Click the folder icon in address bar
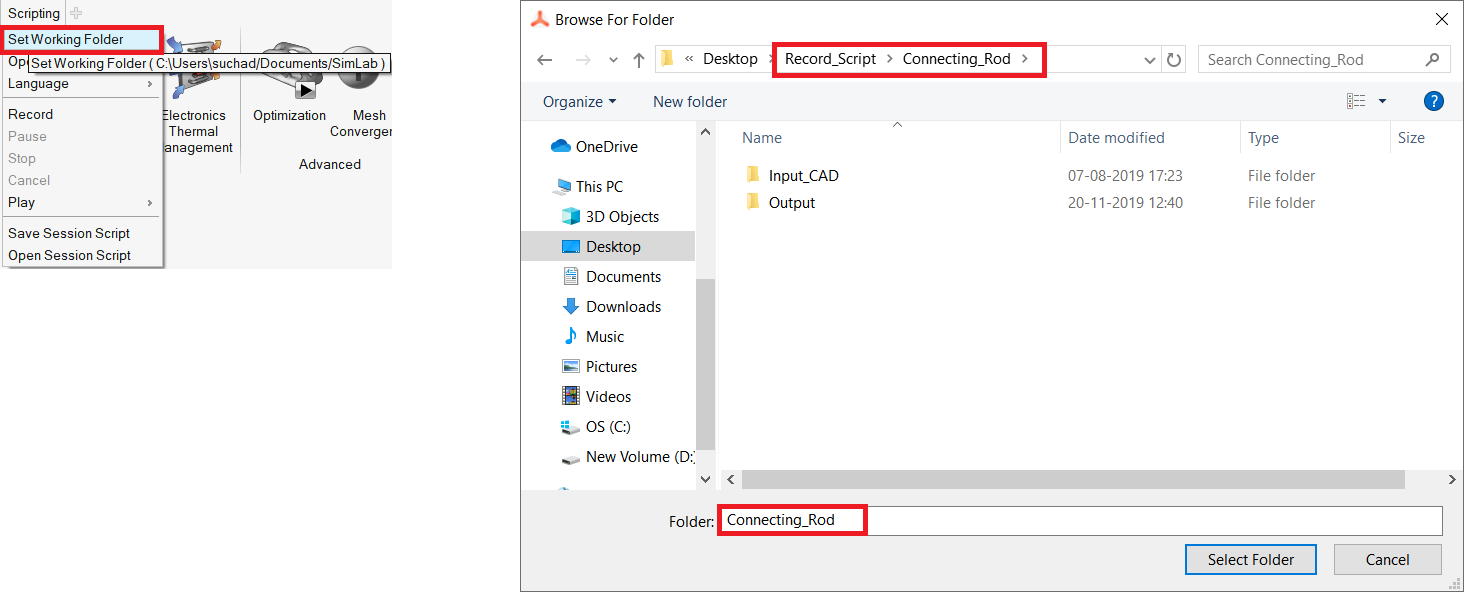 (667, 59)
